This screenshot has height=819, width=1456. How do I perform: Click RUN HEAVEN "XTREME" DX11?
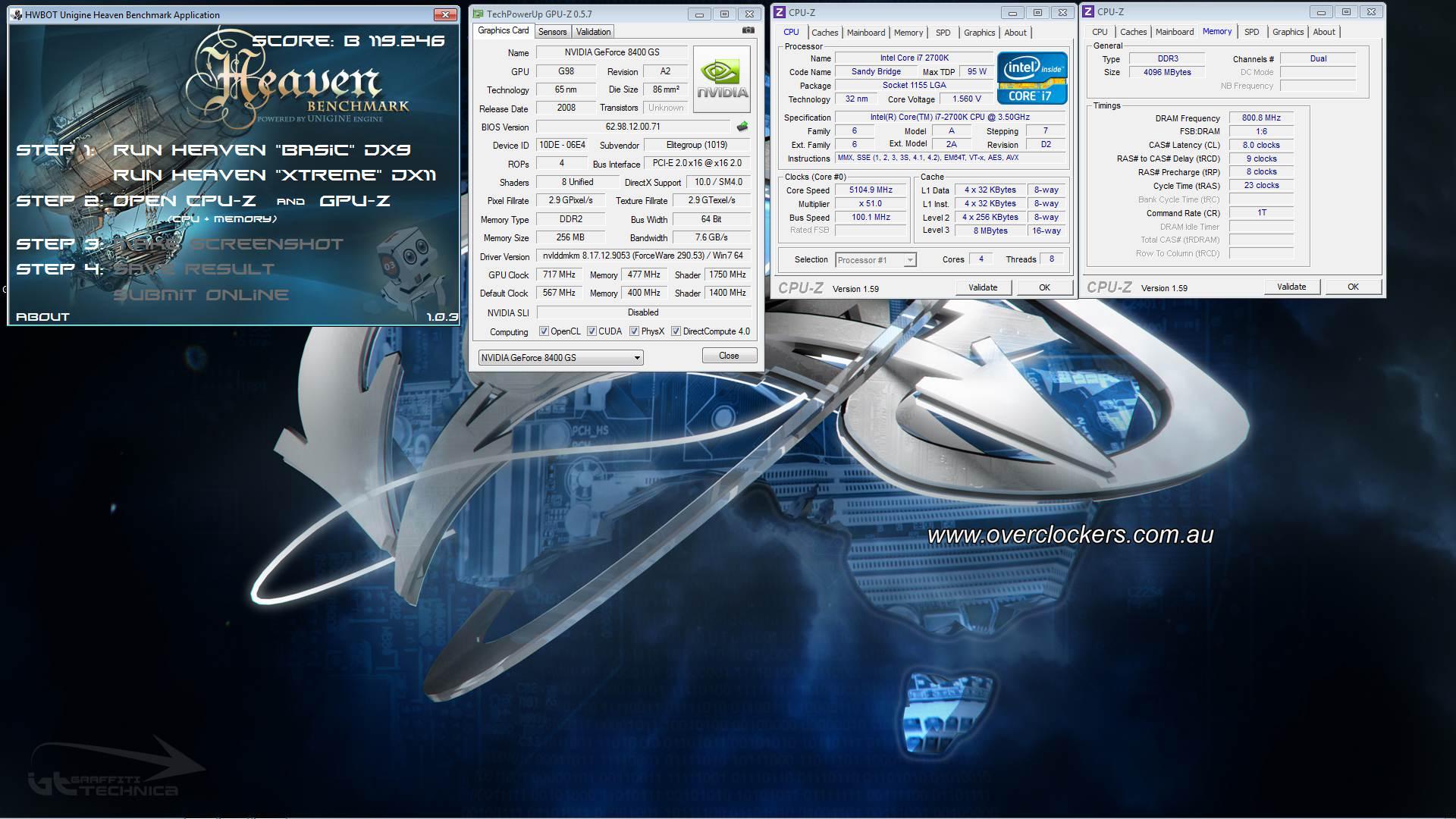275,175
